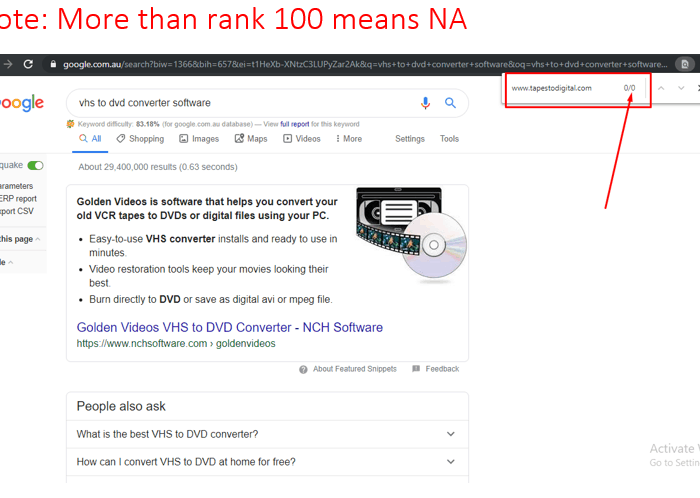The height and width of the screenshot is (498, 700).
Task: Go to previous find-in-page match
Action: (x=661, y=88)
